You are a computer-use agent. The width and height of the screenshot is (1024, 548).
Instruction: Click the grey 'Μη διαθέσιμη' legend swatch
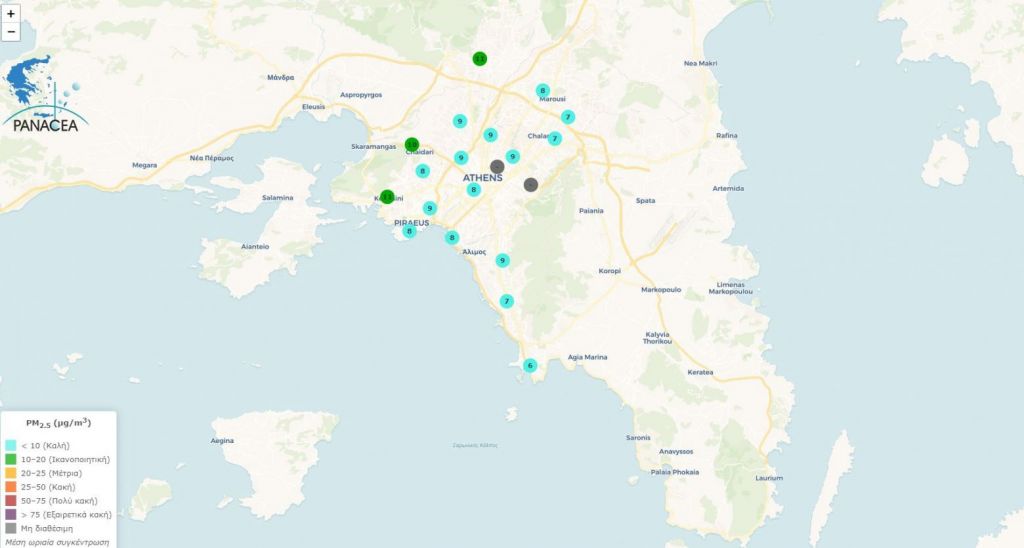11,528
